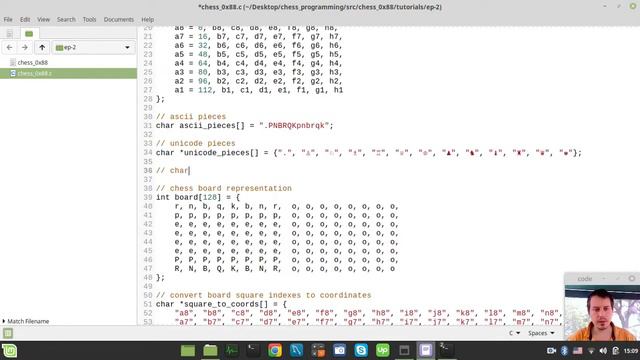This screenshot has width=640, height=360.
Task: Open the Spaces indentation dropdown
Action: (x=541, y=333)
